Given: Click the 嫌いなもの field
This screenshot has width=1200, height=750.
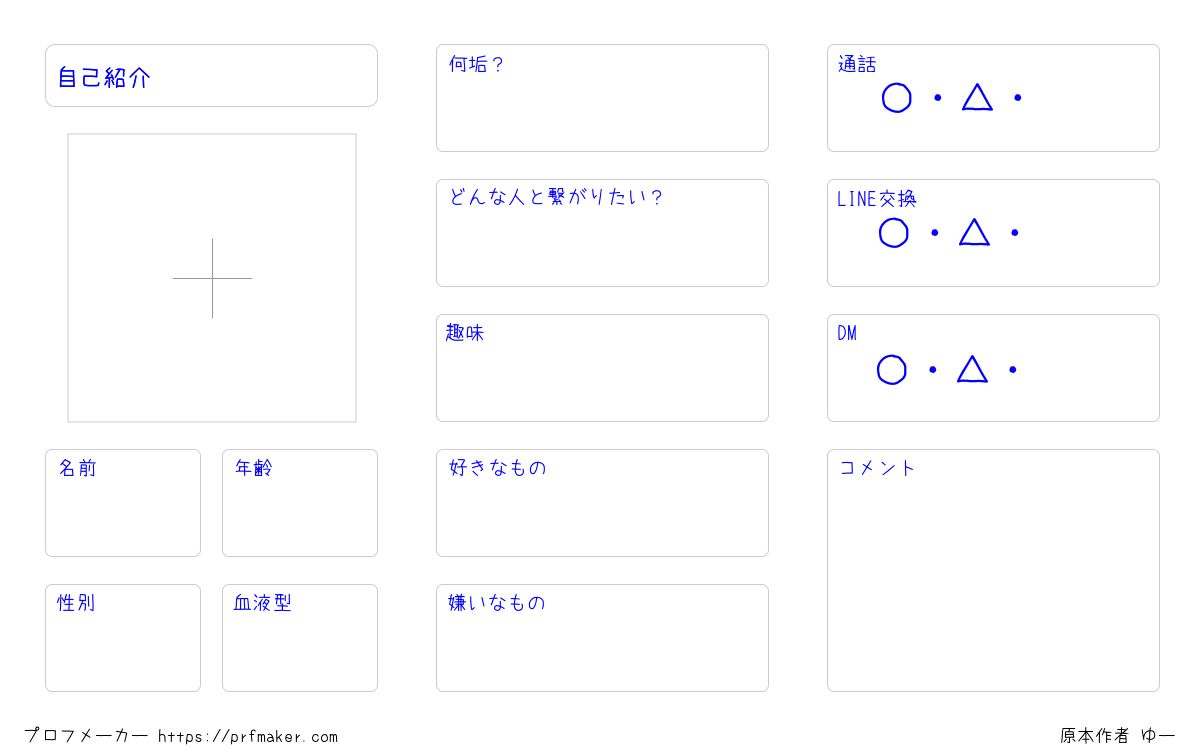Looking at the screenshot, I should click(x=602, y=638).
